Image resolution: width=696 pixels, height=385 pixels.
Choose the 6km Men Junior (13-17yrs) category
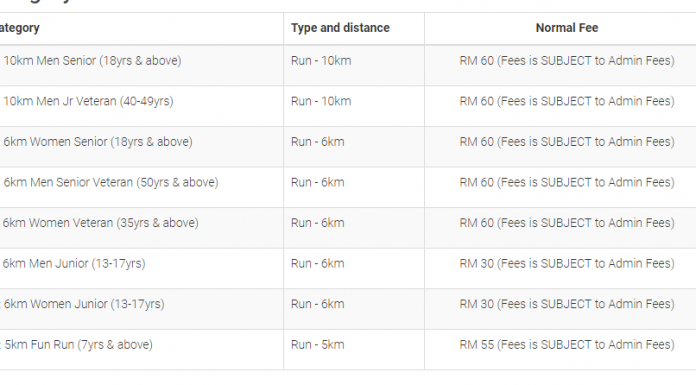(74, 264)
